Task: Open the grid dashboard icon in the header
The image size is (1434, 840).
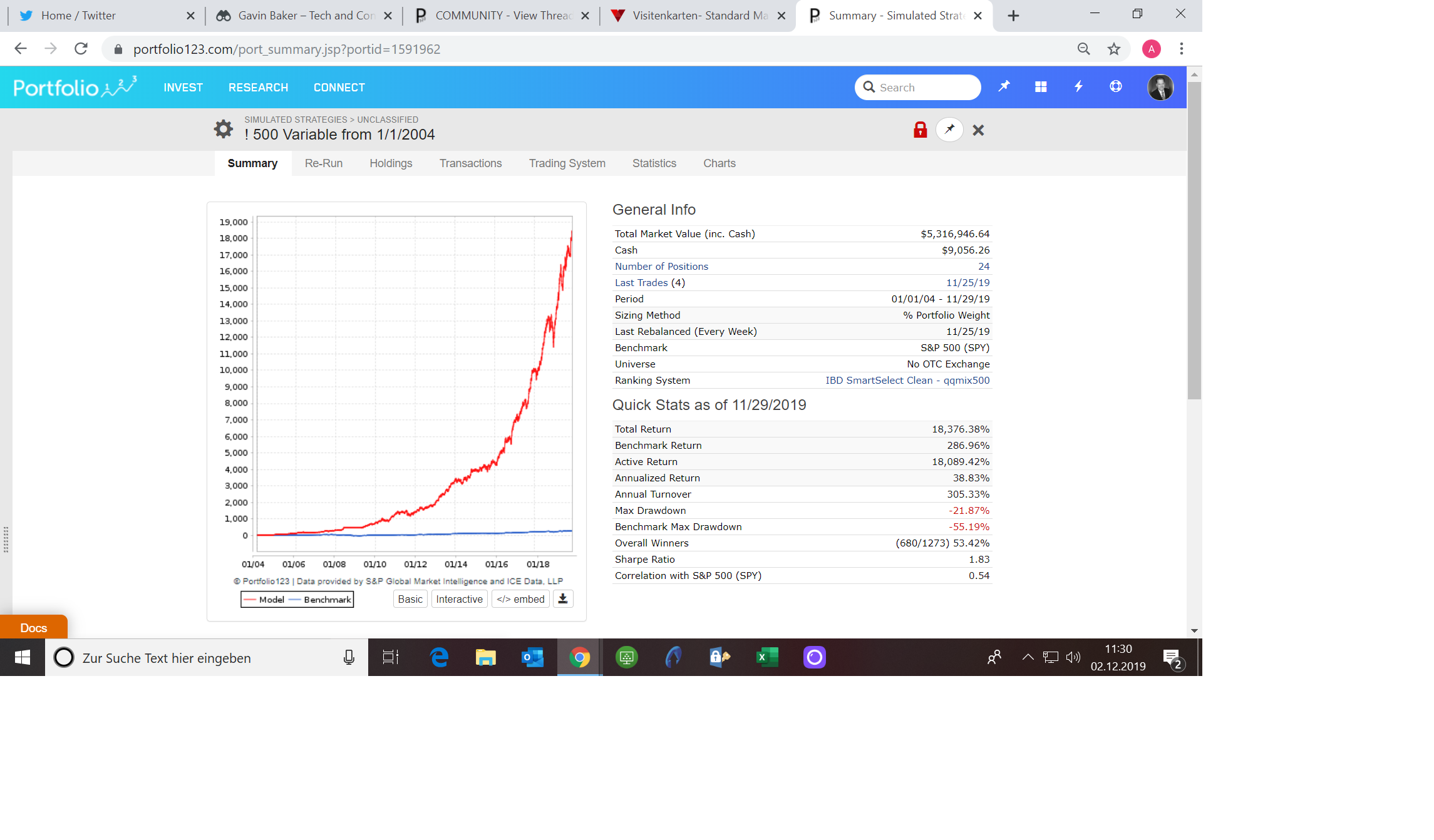Action: coord(1041,87)
